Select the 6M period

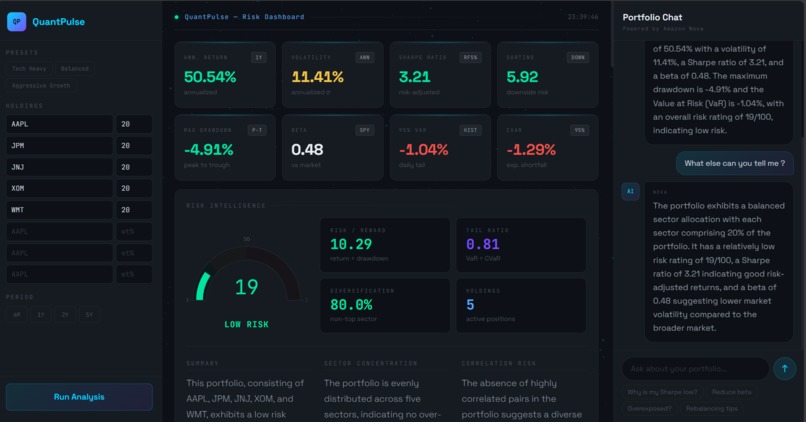coord(16,315)
